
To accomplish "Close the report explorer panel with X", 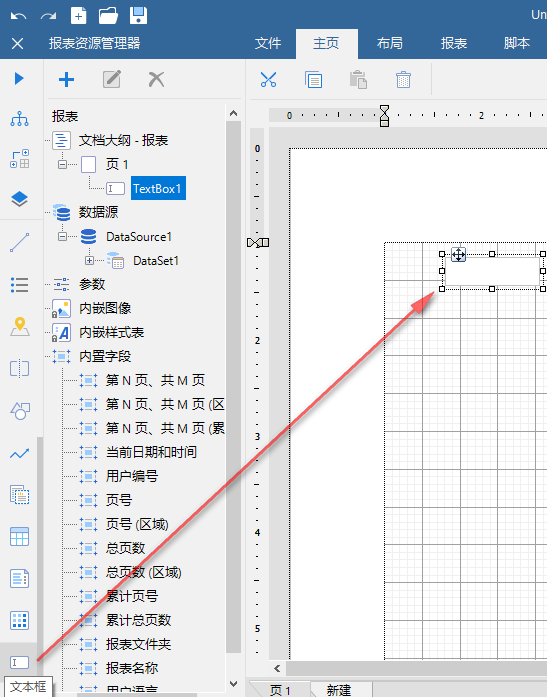I will pos(17,44).
